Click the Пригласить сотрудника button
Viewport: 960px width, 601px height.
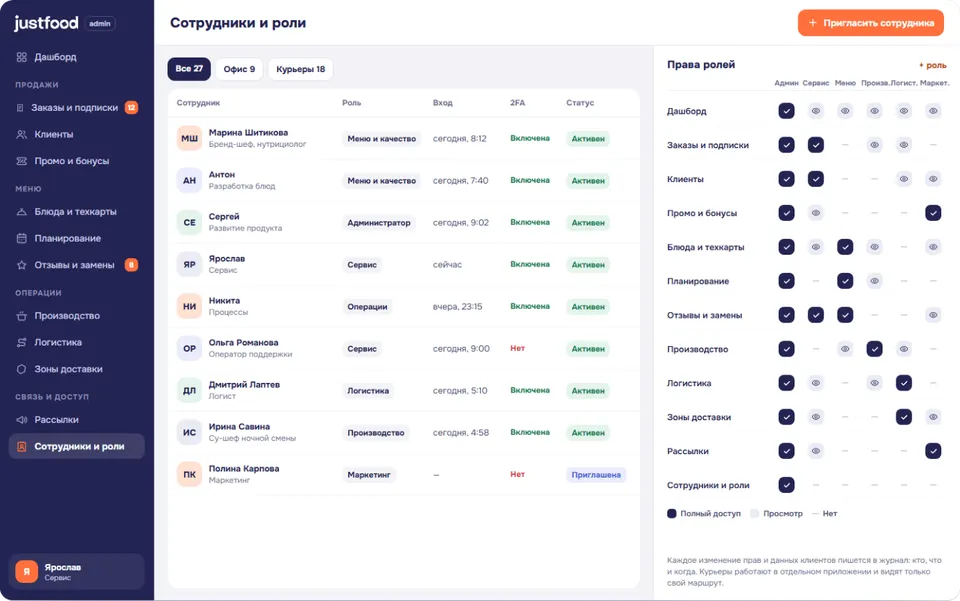tap(871, 23)
